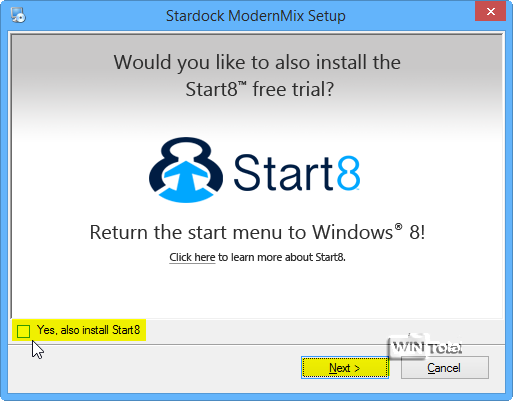Click the Start8 circular logo emblem
The width and height of the screenshot is (513, 401).
[x=186, y=170]
